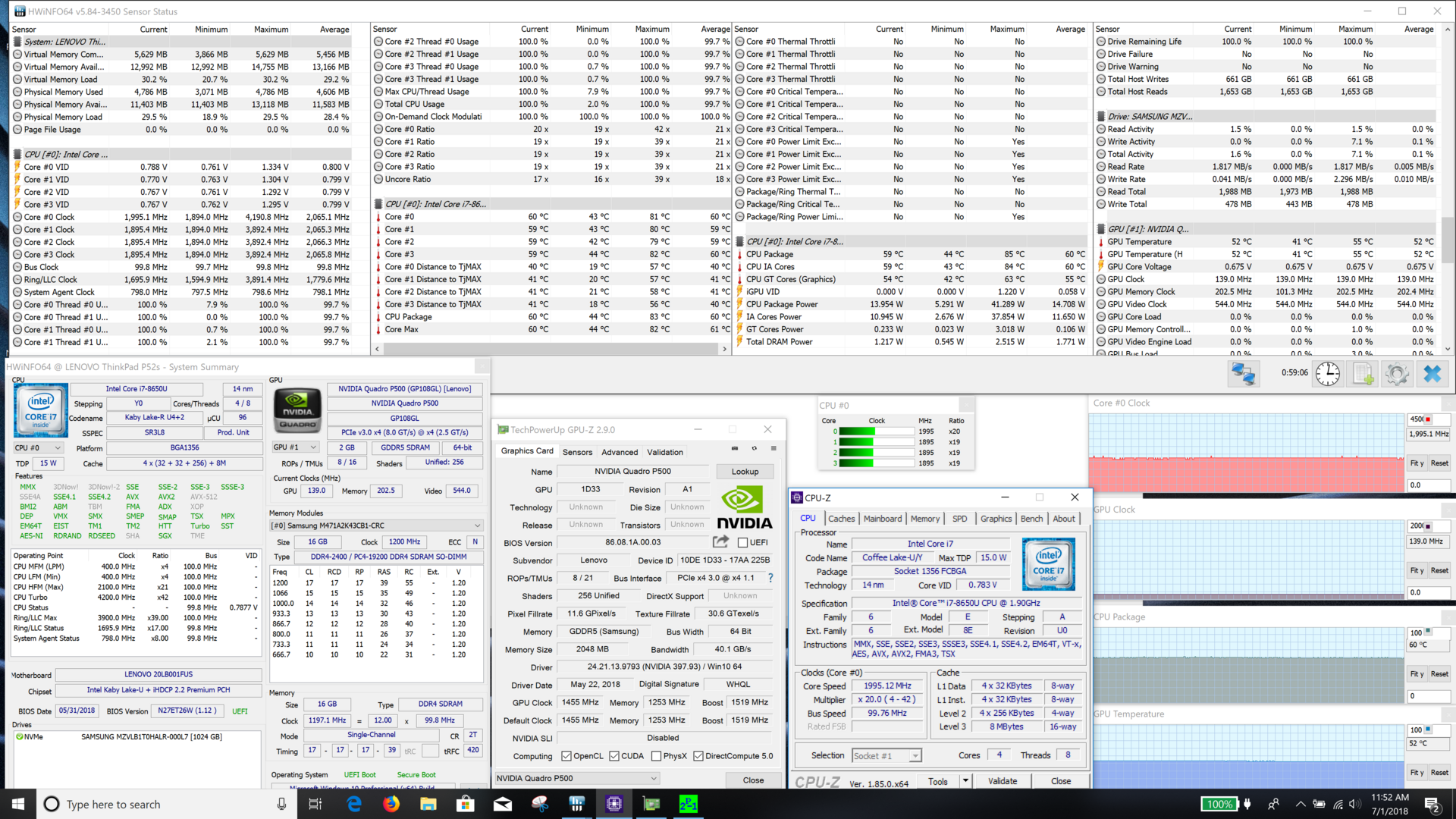1456x819 pixels.
Task: Open HWiNFO sensor settings gear icon
Action: (x=1397, y=373)
